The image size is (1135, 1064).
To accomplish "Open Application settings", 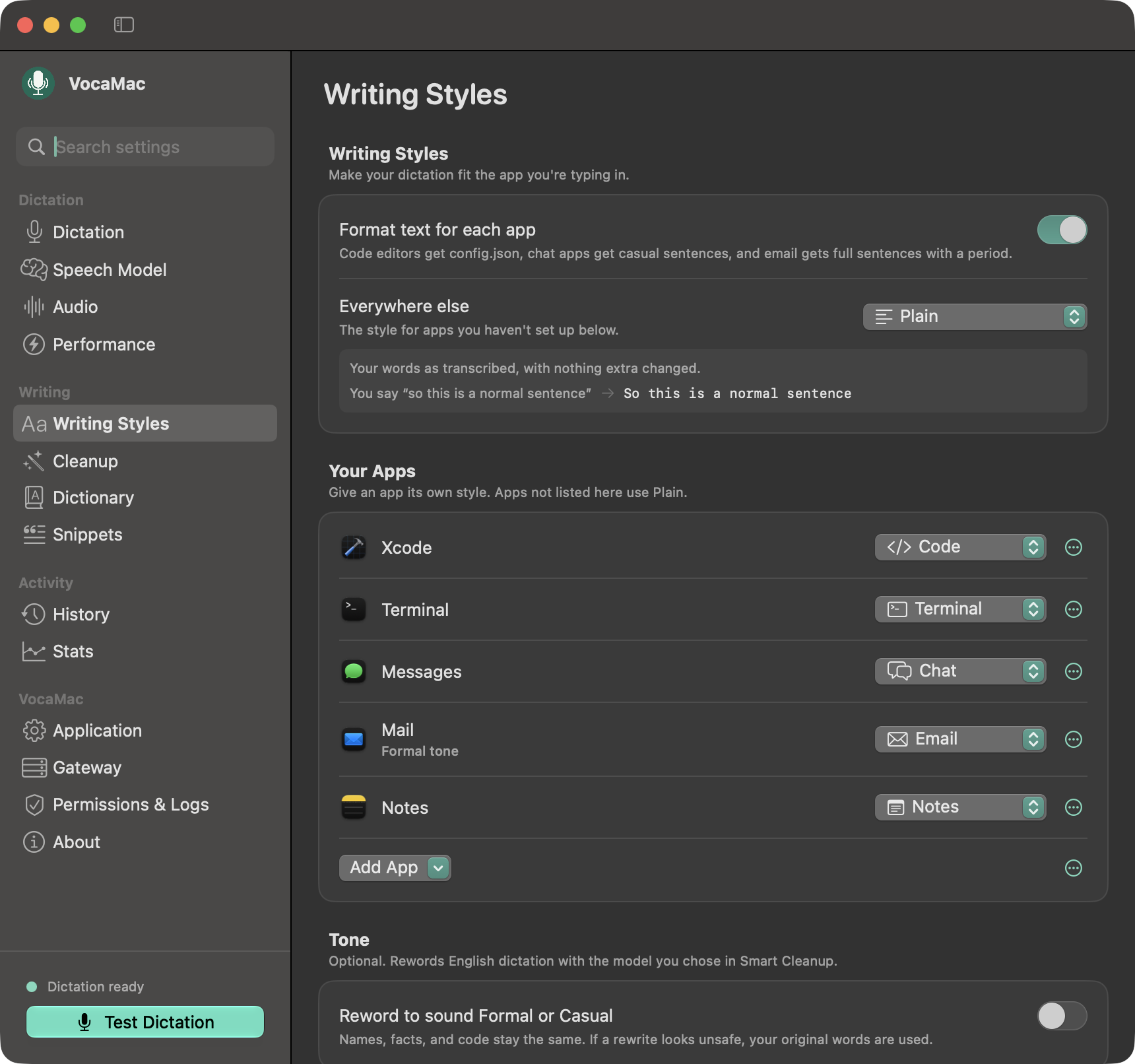I will [x=145, y=731].
